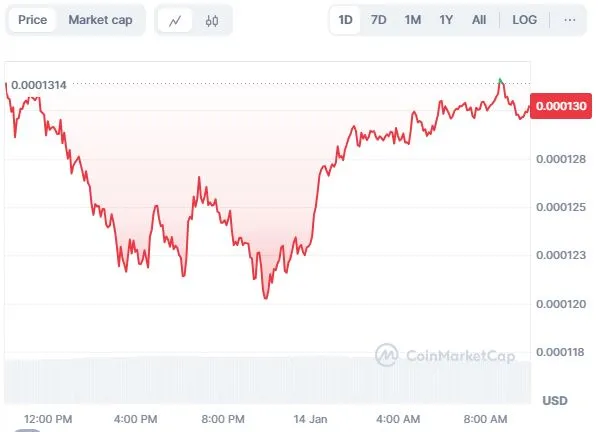
Task: Select the 1D time range
Action: tap(345, 20)
